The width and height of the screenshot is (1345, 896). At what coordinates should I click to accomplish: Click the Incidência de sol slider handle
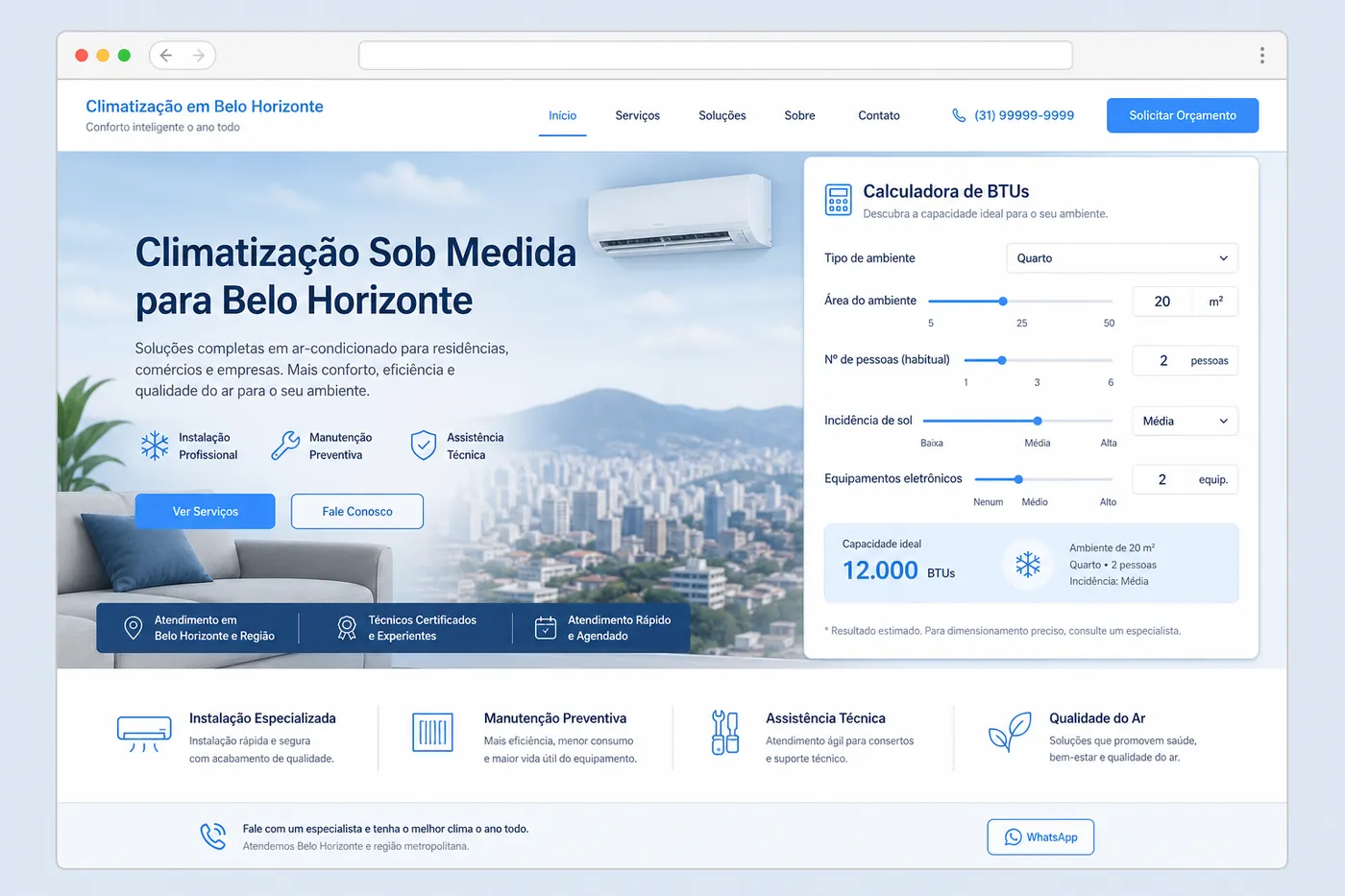click(1038, 421)
